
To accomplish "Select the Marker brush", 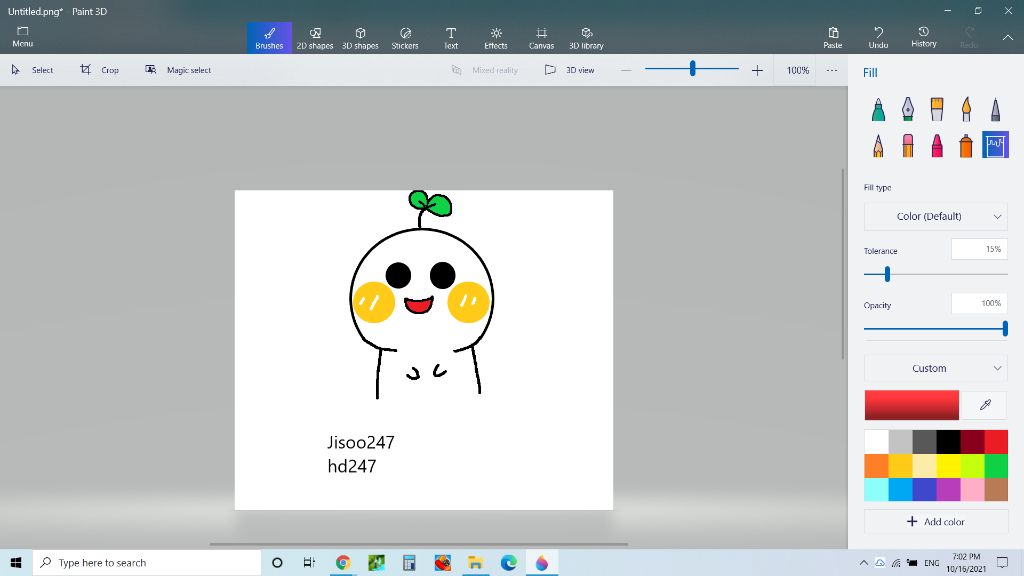I will [x=878, y=109].
